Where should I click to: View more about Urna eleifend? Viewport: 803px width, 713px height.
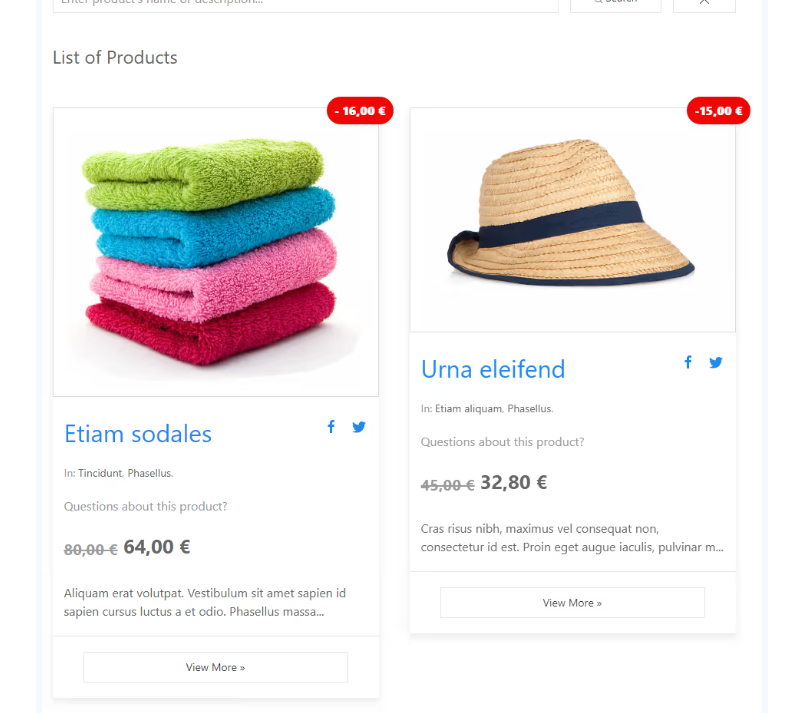tap(572, 603)
